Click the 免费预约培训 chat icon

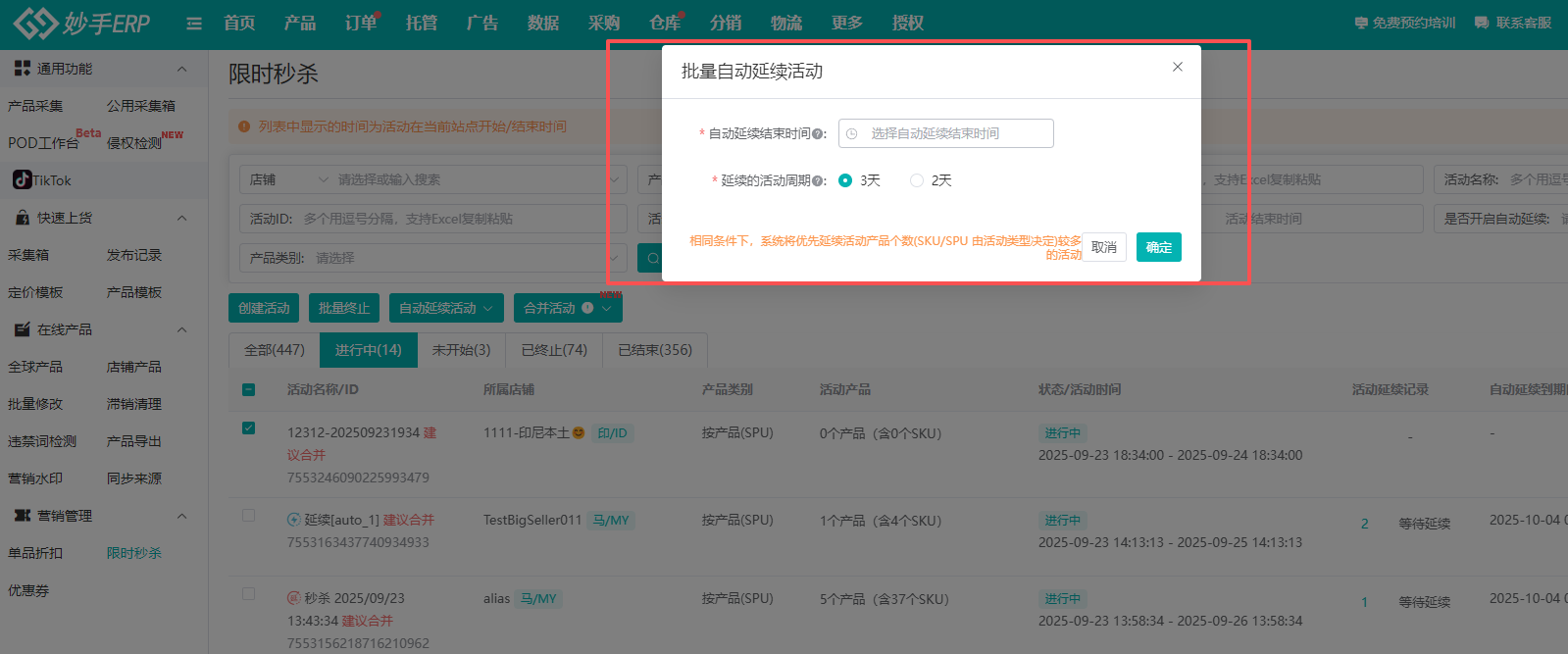[1361, 23]
